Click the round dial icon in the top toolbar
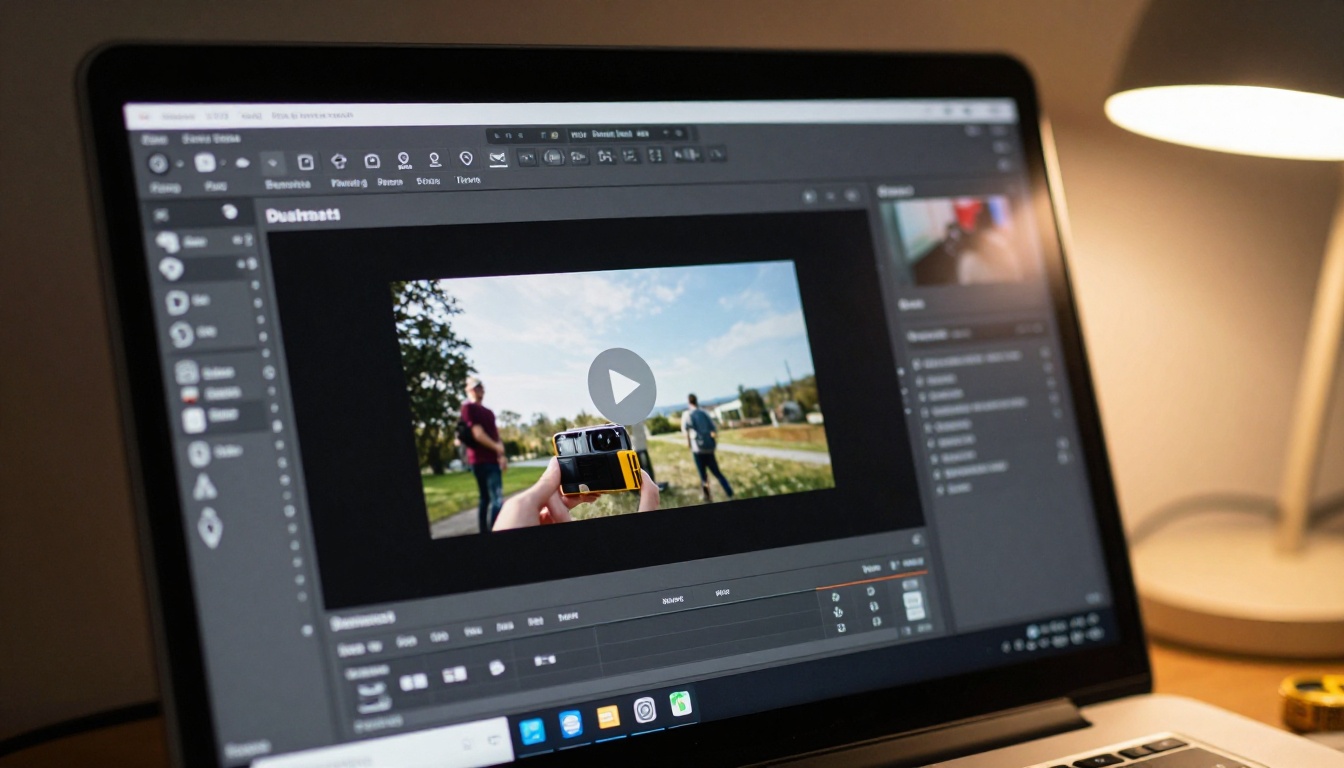The width and height of the screenshot is (1344, 768). [158, 163]
